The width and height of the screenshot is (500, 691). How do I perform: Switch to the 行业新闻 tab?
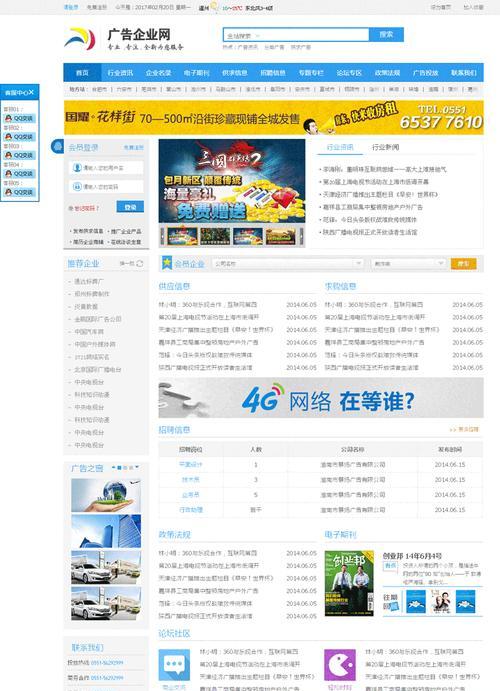[x=385, y=147]
